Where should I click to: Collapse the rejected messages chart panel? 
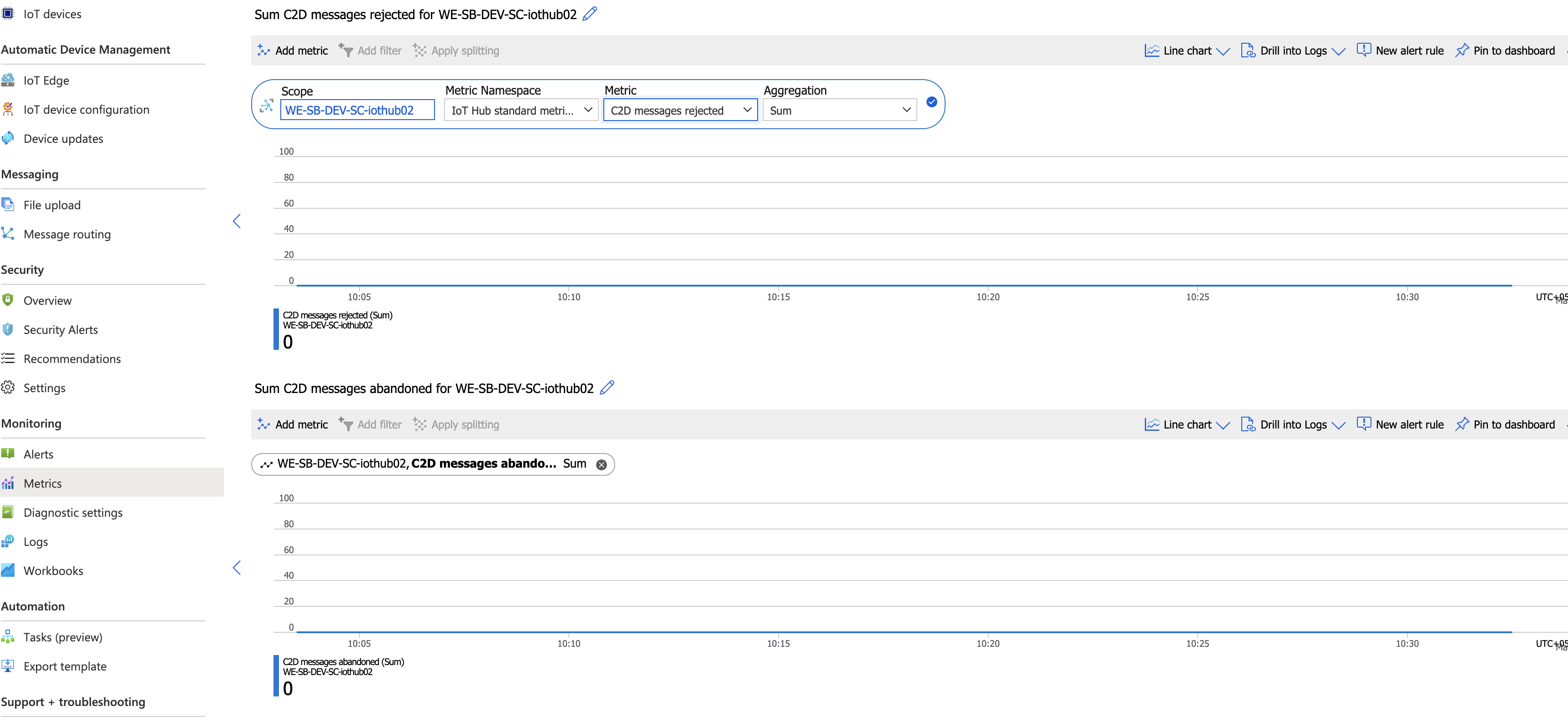(237, 221)
